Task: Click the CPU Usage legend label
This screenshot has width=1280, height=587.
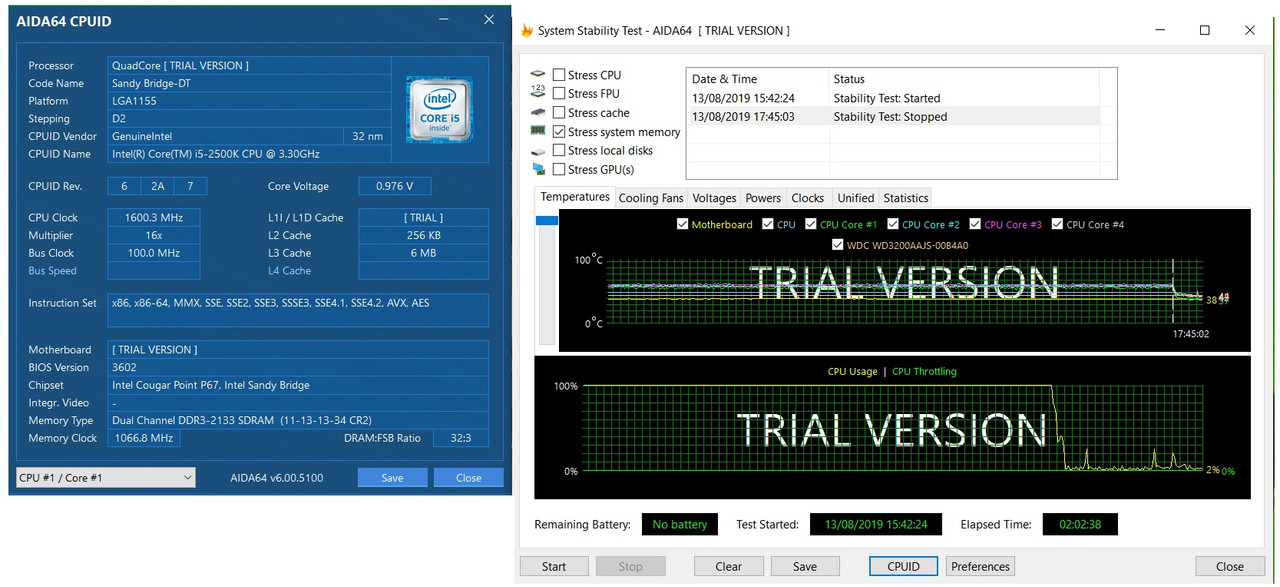Action: (852, 371)
